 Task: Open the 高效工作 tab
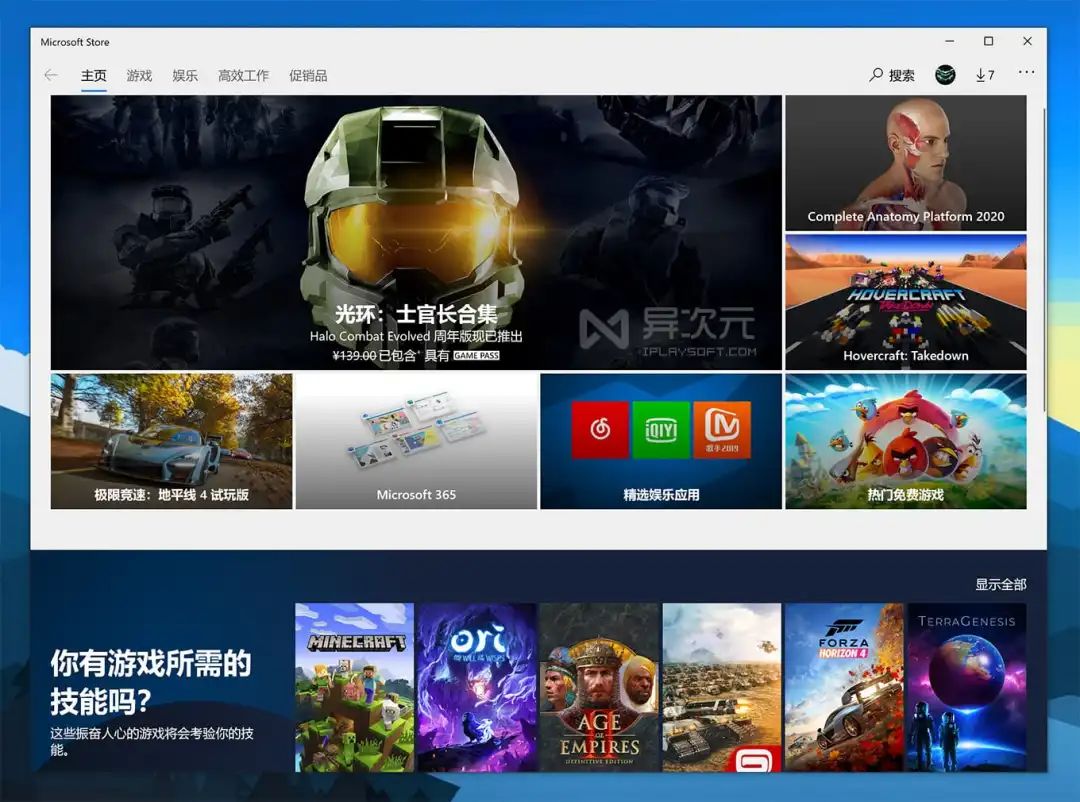(x=244, y=76)
